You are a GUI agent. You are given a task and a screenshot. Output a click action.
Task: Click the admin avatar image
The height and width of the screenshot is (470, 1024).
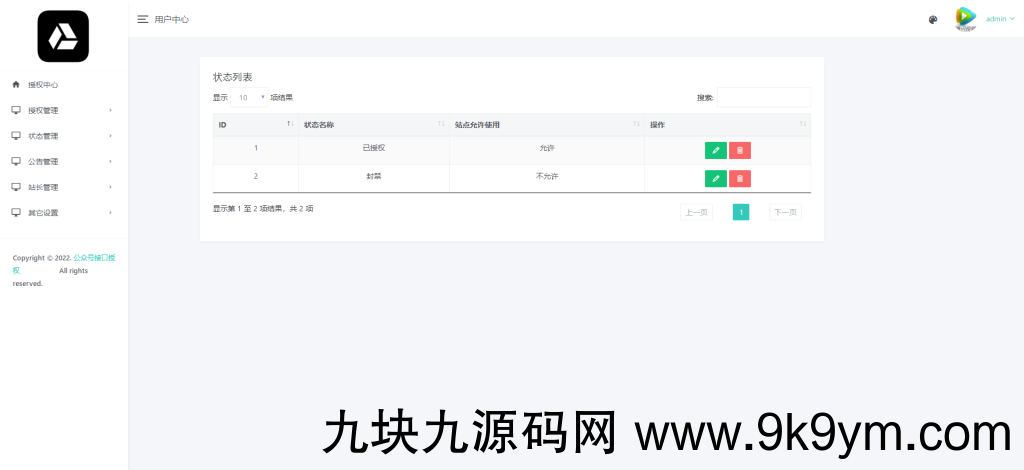[965, 19]
